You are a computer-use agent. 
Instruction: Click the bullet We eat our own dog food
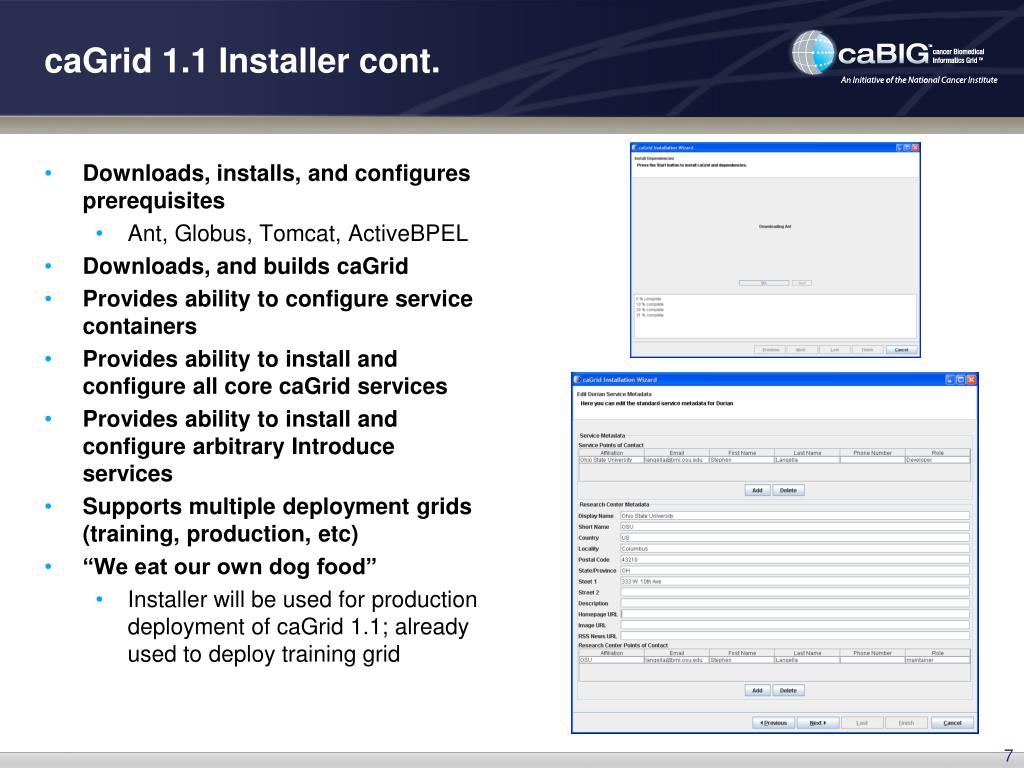[x=230, y=567]
